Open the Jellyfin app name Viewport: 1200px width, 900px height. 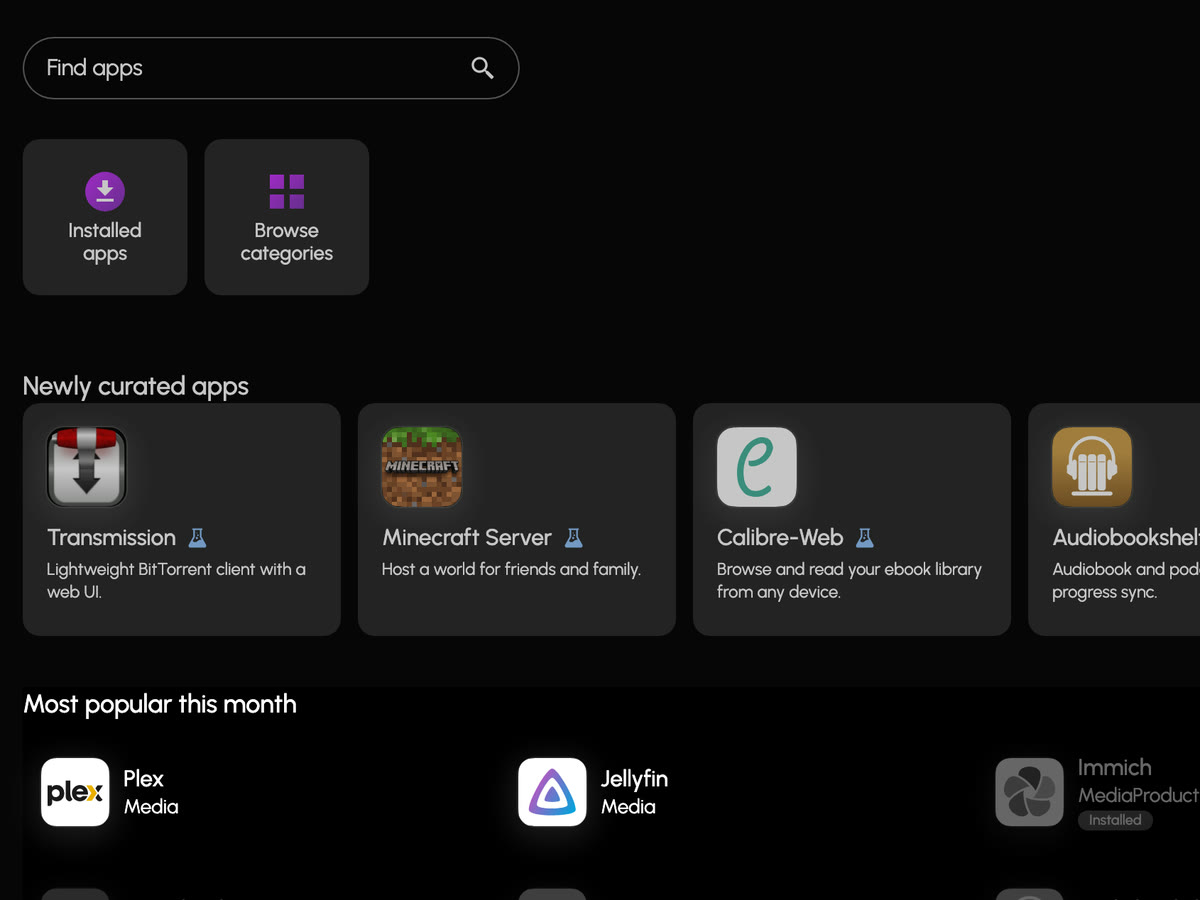pos(634,779)
